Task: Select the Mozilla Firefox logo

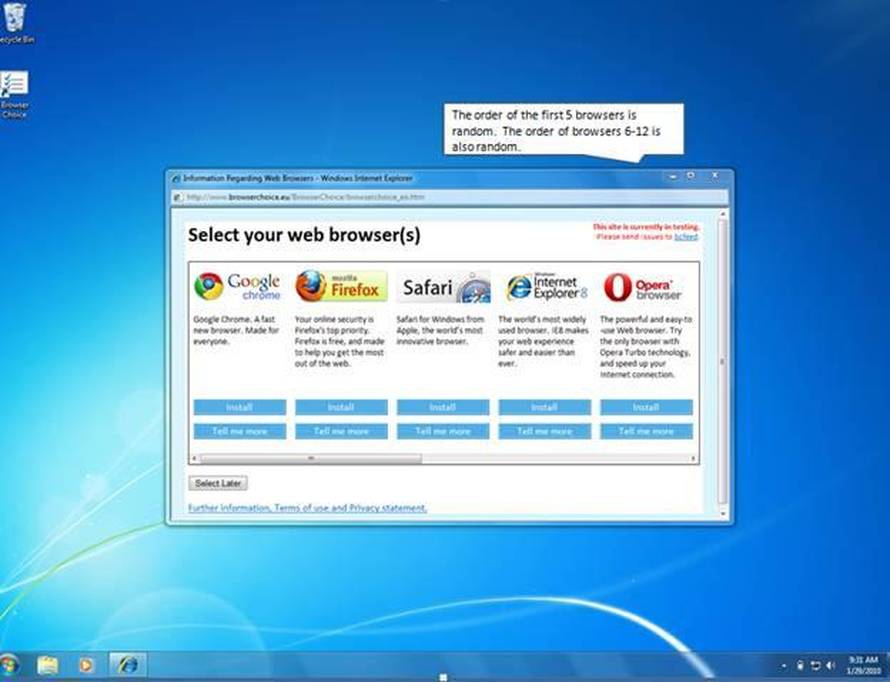Action: pyautogui.click(x=316, y=284)
